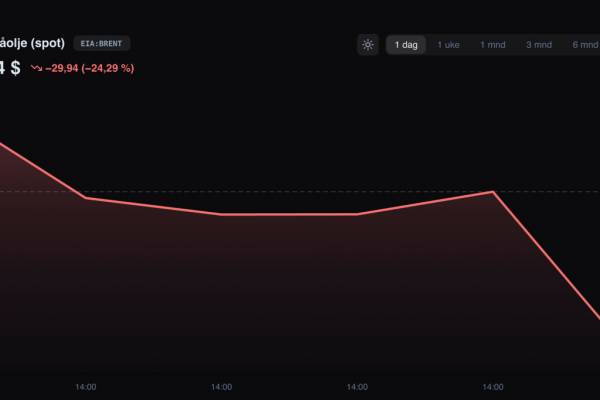Viewport: 600px width, 400px height.
Task: Show the "3 mnd" chart period
Action: [x=539, y=45]
